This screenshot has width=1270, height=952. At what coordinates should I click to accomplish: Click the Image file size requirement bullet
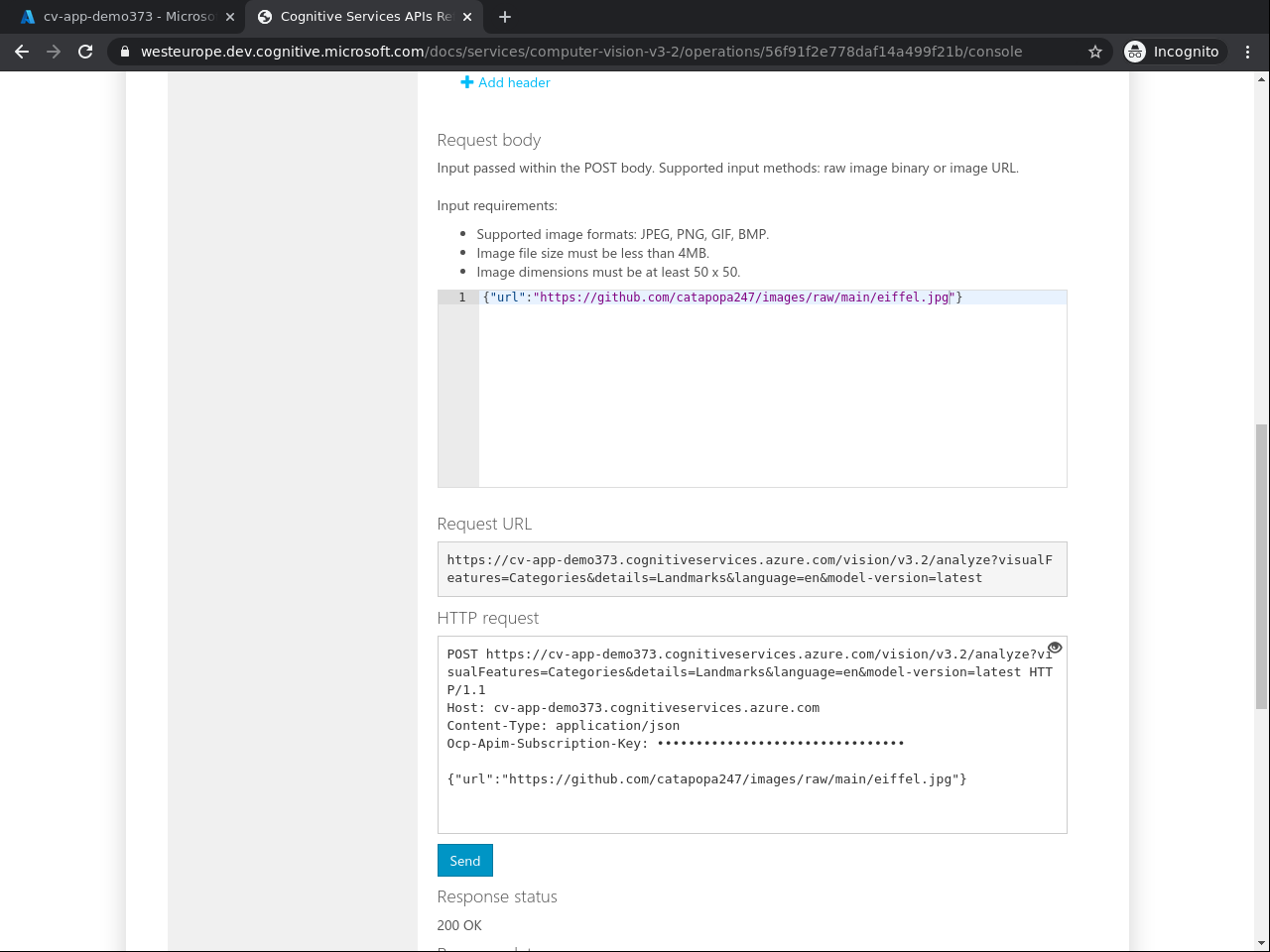coord(593,253)
